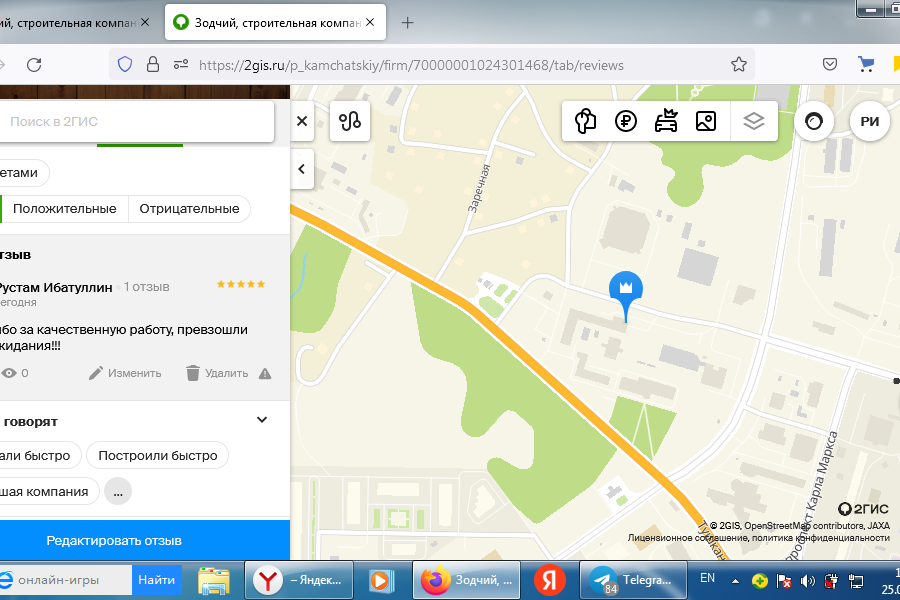900x600 pixels.
Task: Delete the review via Удалить
Action: [x=217, y=373]
